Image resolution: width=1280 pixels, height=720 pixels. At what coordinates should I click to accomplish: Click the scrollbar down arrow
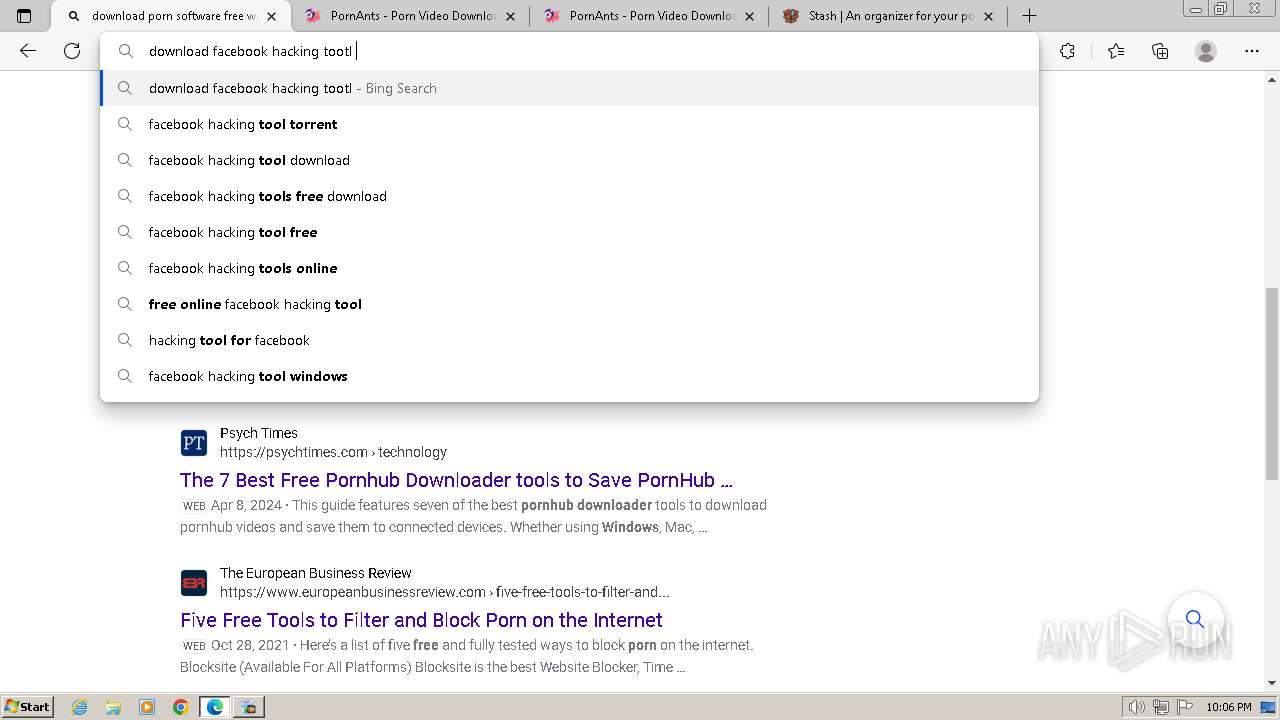tap(1272, 683)
